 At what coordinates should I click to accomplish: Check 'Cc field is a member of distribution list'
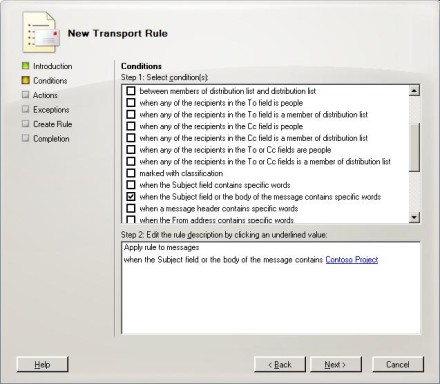point(131,138)
